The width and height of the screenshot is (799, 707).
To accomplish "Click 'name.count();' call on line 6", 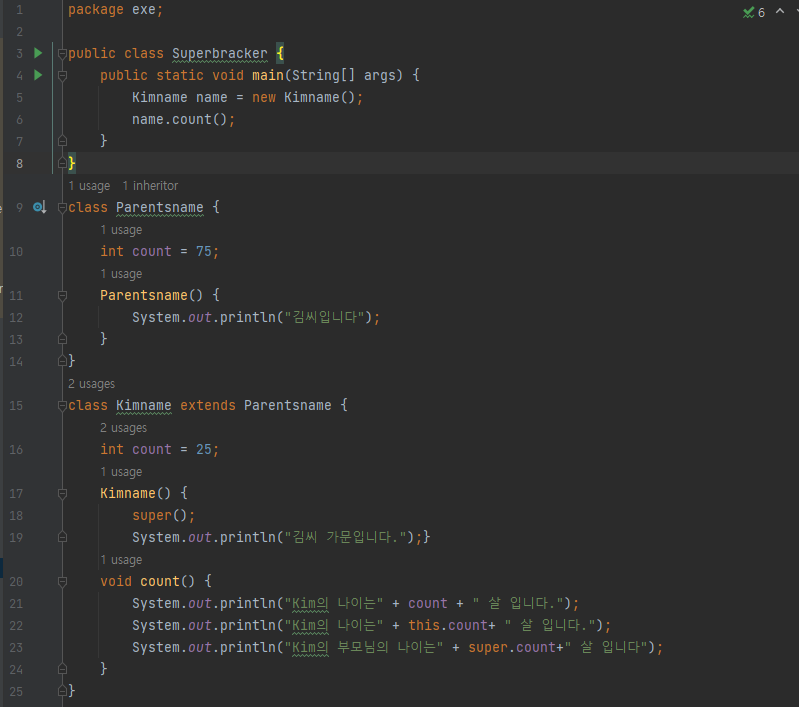I will pos(183,119).
